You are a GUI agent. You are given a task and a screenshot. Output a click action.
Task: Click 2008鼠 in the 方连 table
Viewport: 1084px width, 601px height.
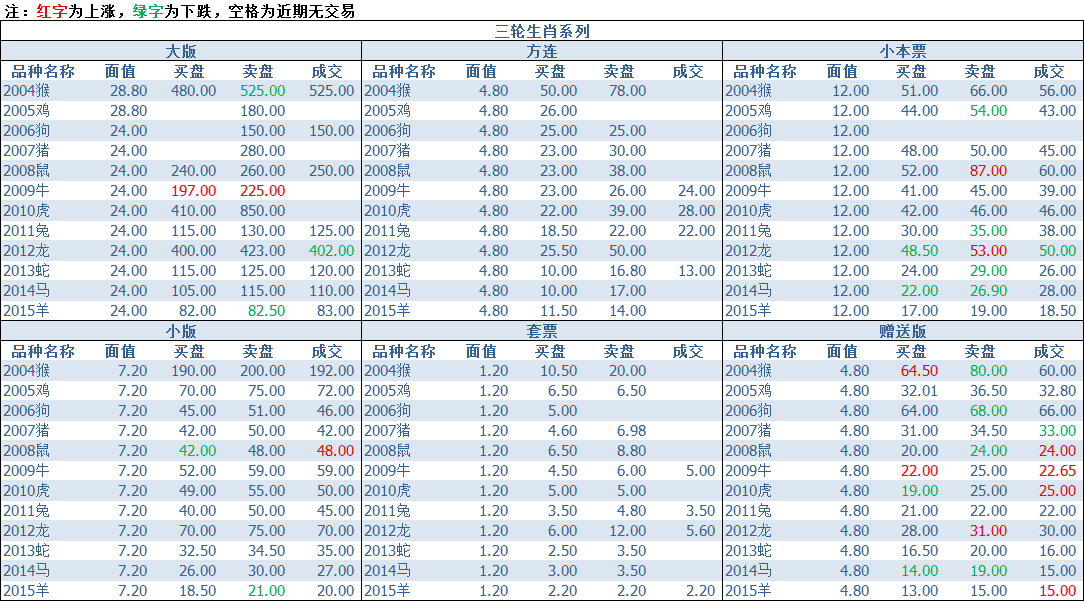387,171
